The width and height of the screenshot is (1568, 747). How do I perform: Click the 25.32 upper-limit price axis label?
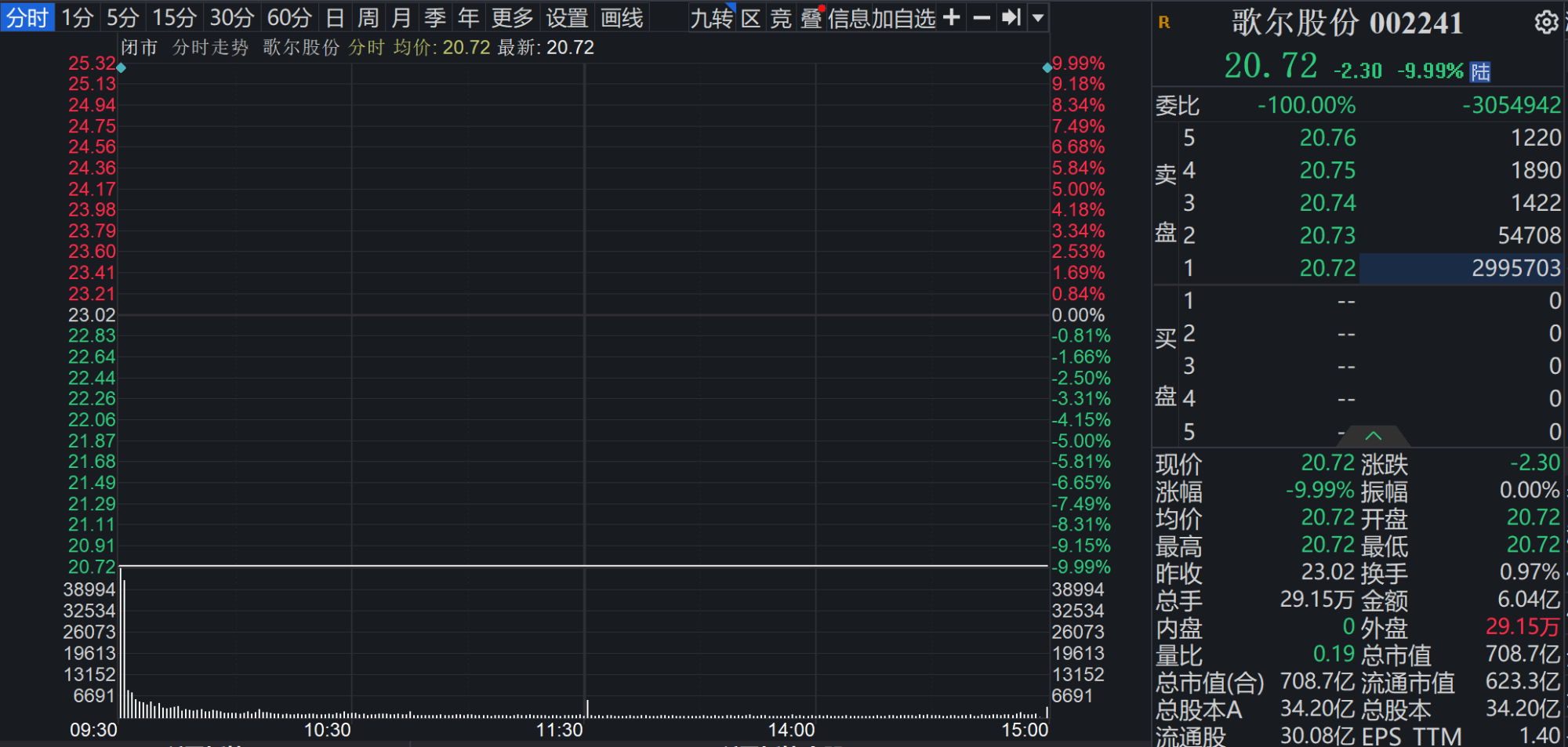click(92, 63)
